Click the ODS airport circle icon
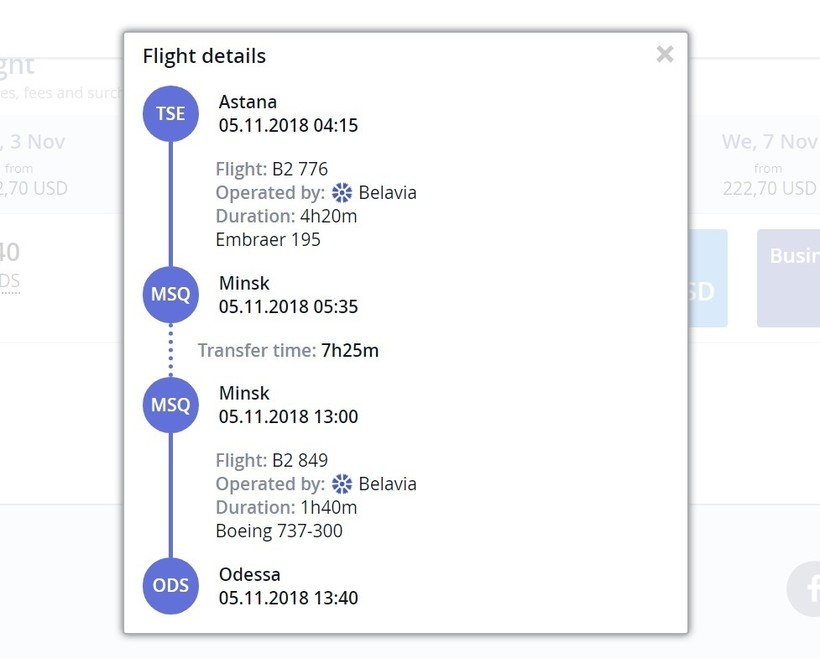The height and width of the screenshot is (659, 820). (x=170, y=586)
